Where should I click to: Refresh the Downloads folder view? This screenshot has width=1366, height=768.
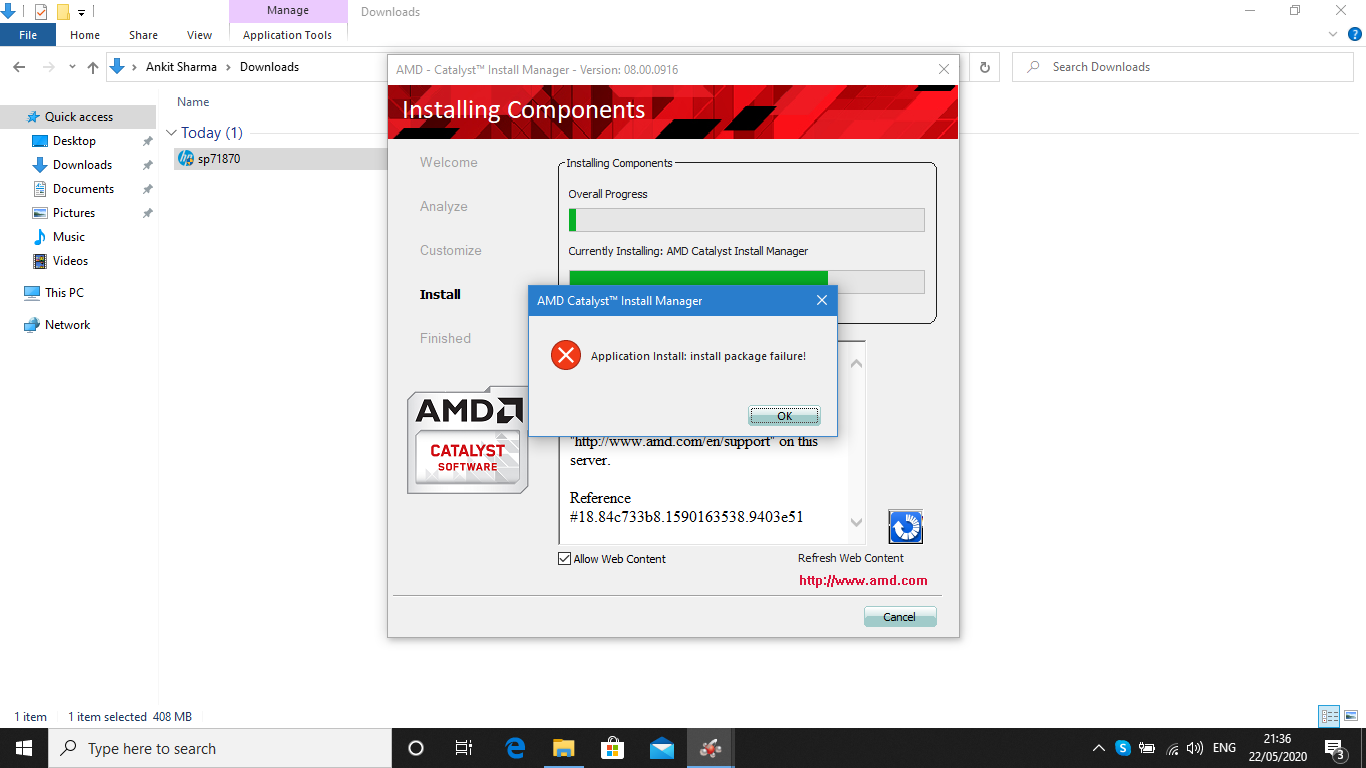tap(985, 67)
